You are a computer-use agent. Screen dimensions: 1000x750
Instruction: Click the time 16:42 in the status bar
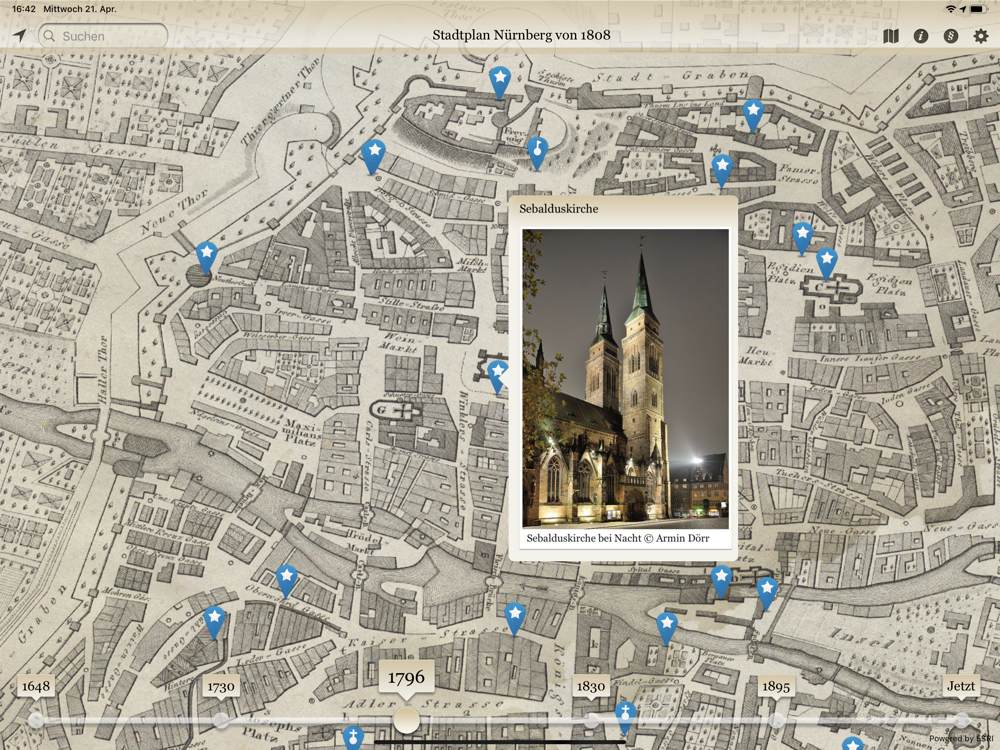24,9
